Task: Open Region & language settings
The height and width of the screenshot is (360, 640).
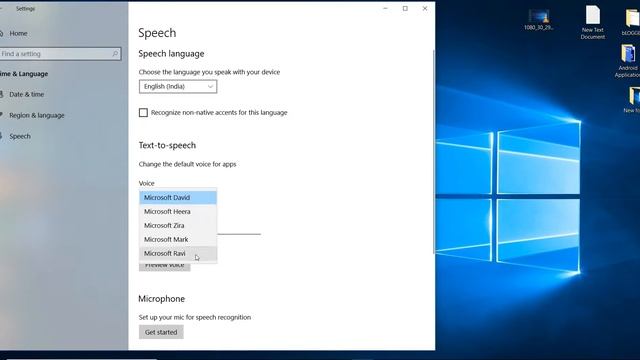Action: tap(37, 115)
